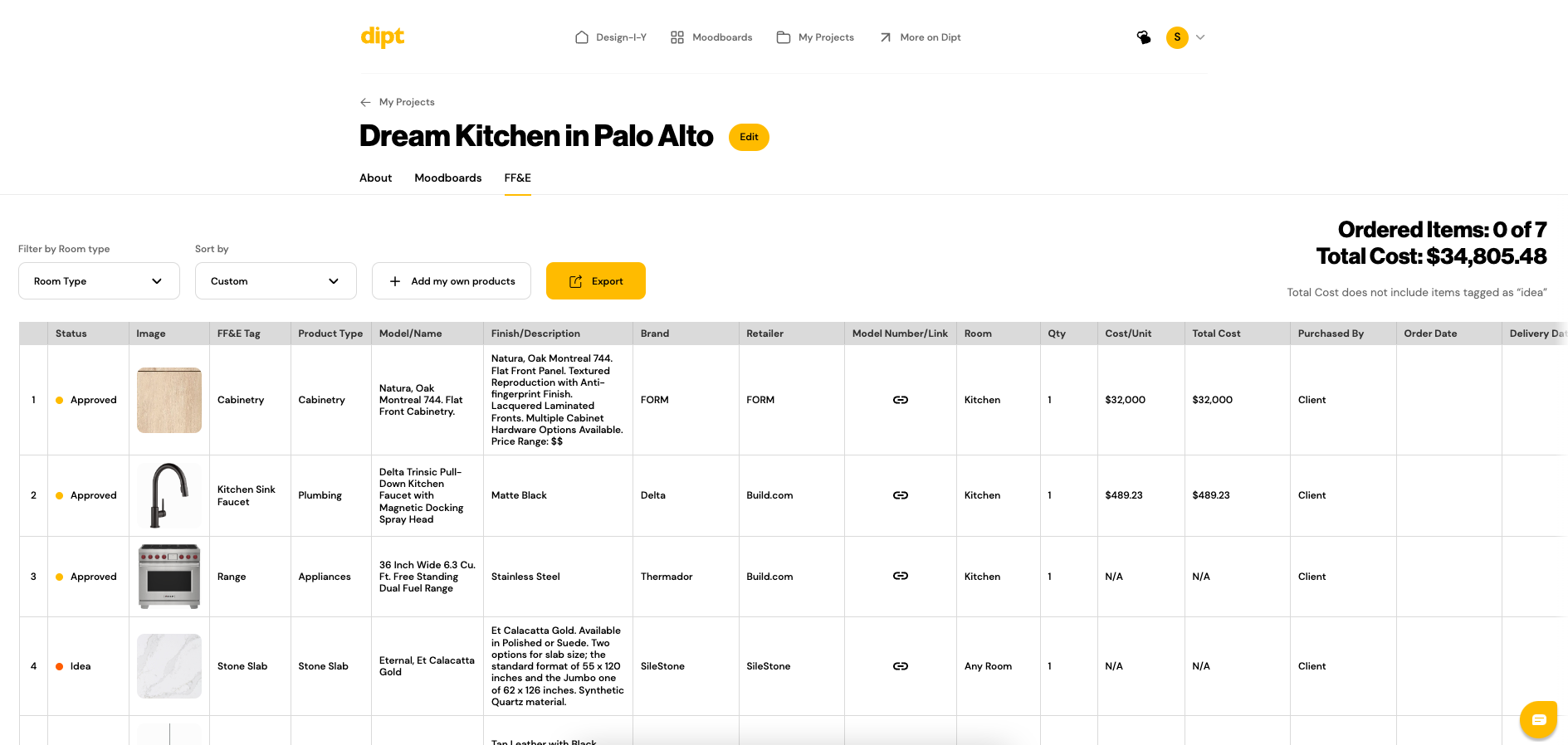The image size is (1568, 745).
Task: Click the dipt logo
Action: tap(383, 37)
